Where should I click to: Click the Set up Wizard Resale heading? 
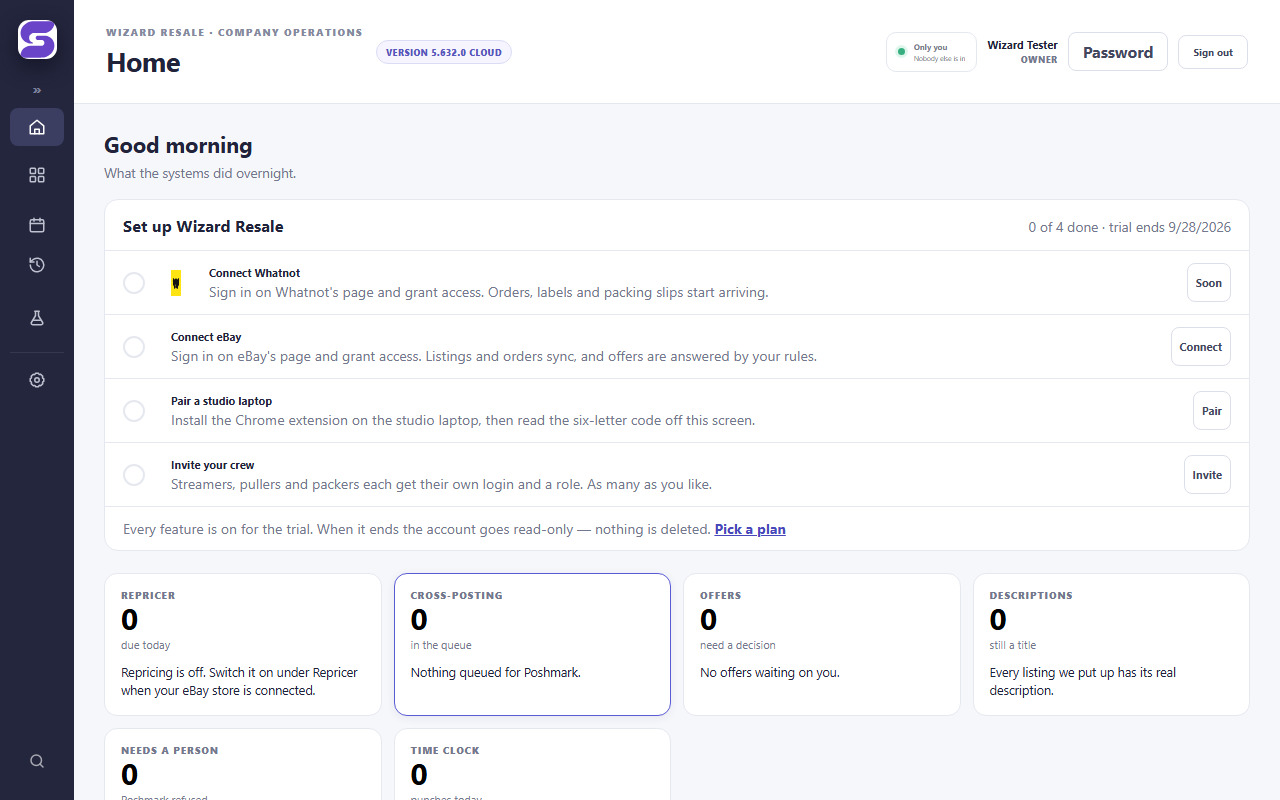click(203, 227)
